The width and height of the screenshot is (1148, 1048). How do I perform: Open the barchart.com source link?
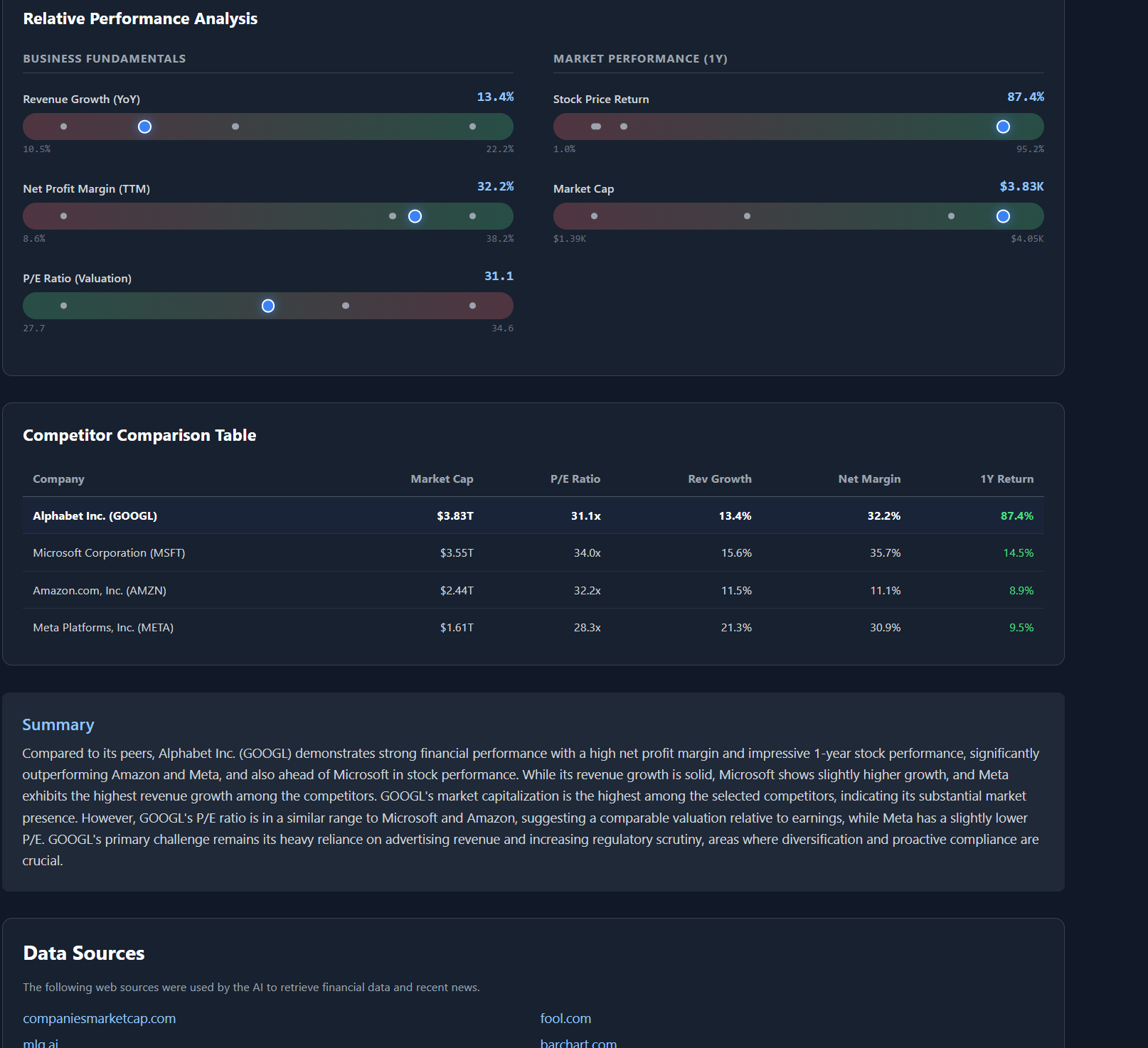pyautogui.click(x=579, y=1042)
